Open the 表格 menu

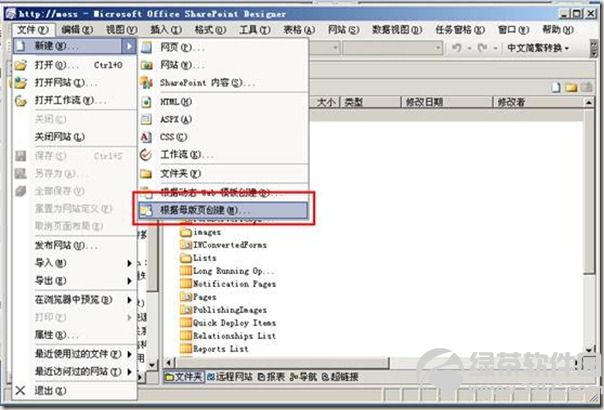[x=299, y=30]
